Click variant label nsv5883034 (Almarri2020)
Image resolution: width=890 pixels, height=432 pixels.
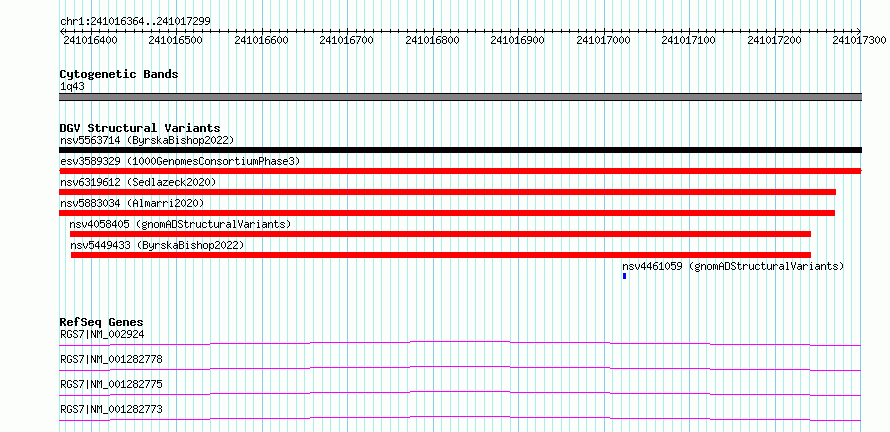pos(132,203)
